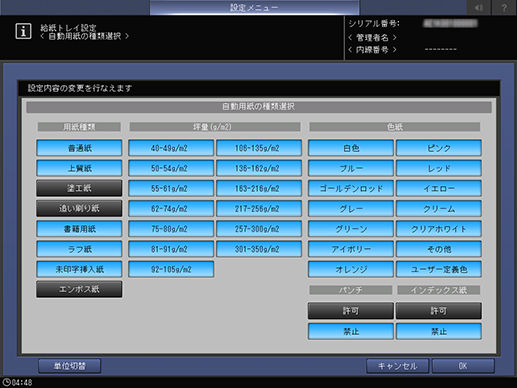The height and width of the screenshot is (388, 517).
Task: Set パンチ to 禁止
Action: pyautogui.click(x=351, y=331)
